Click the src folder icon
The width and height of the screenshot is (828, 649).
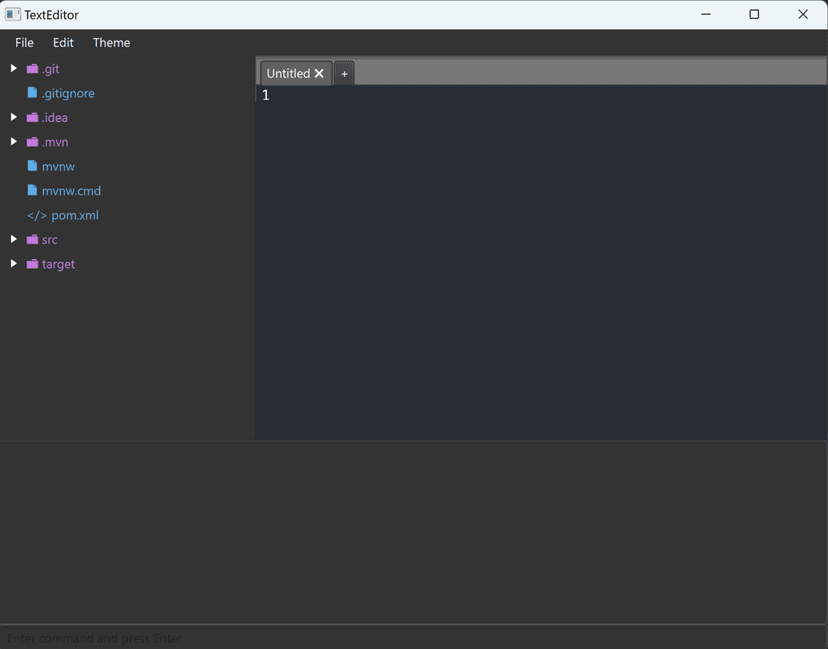pyautogui.click(x=32, y=240)
